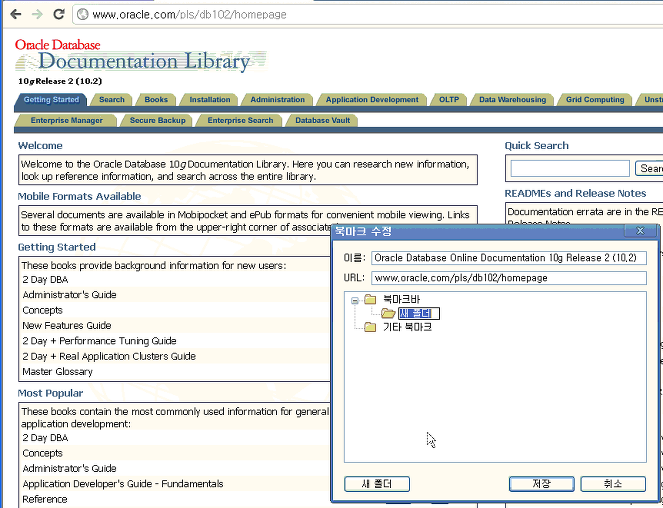Open 2 Day DBA under Most Popular
Screen dimensions: 663x508
[x=45, y=438]
